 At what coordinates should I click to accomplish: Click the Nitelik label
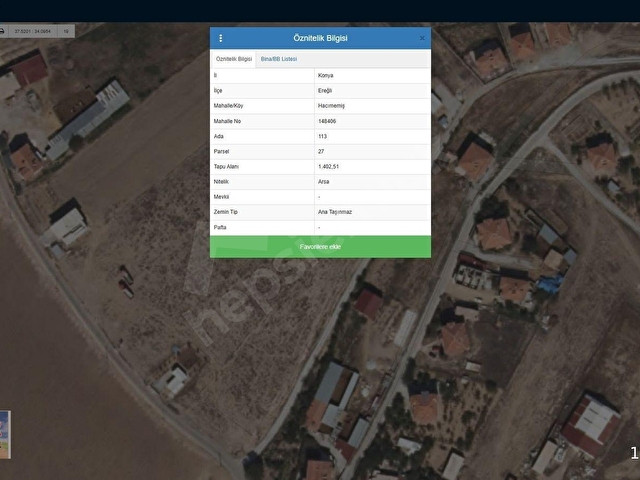pyautogui.click(x=221, y=182)
